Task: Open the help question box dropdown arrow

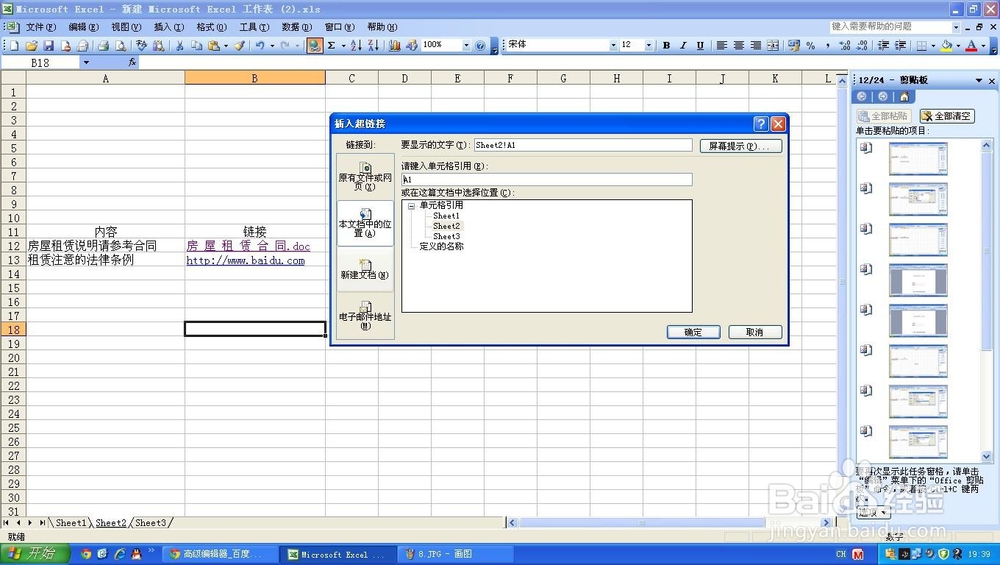Action: [956, 27]
